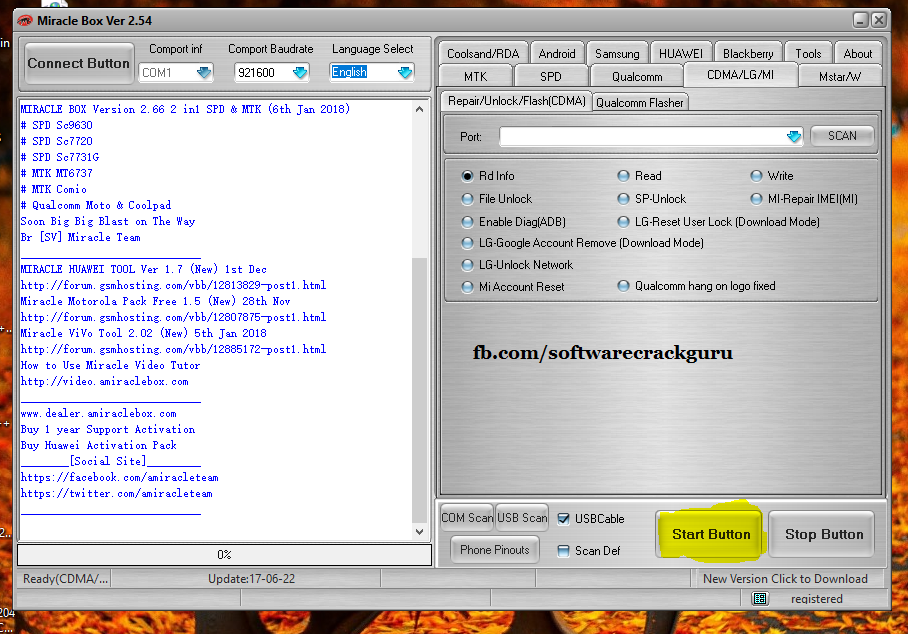Enable the Scan Def checkbox
This screenshot has height=634, width=908.
tap(563, 551)
